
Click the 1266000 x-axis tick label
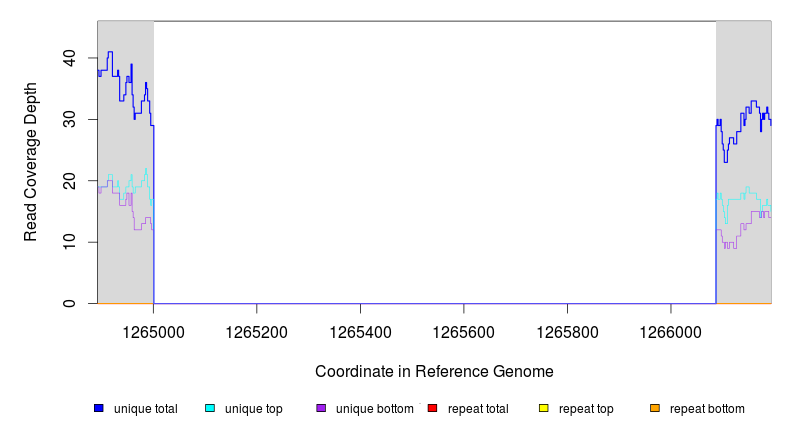(670, 331)
